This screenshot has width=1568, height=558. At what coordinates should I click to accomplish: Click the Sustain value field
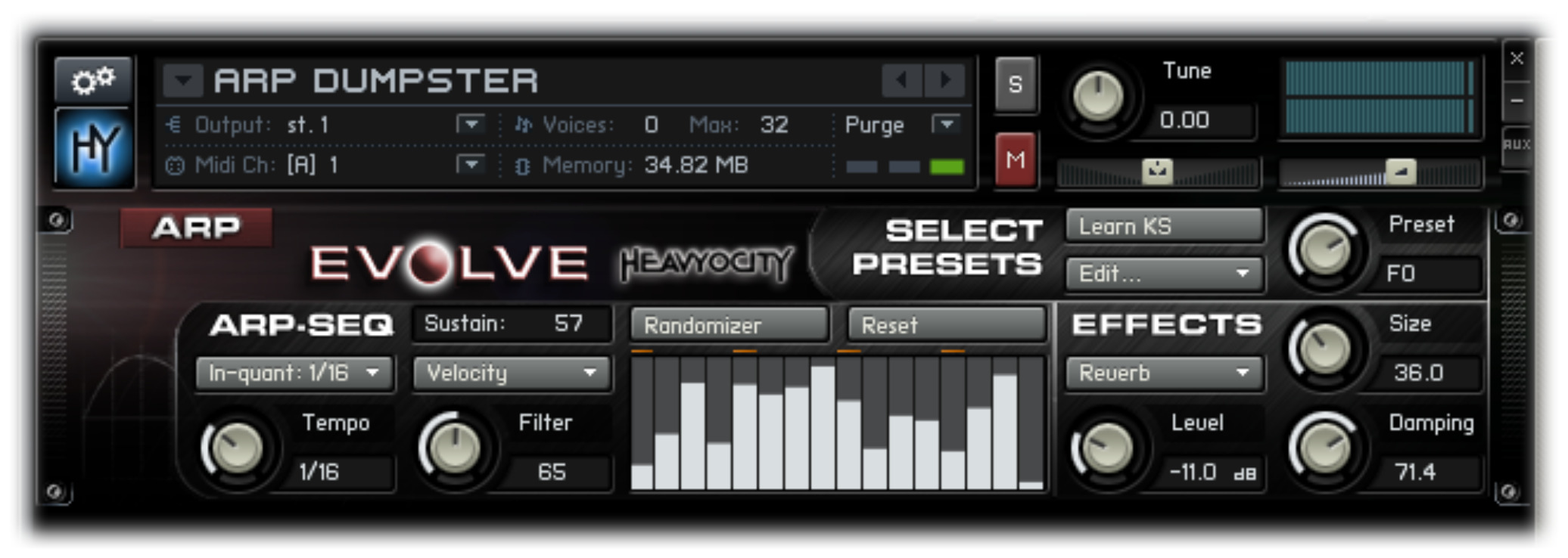pyautogui.click(x=512, y=324)
